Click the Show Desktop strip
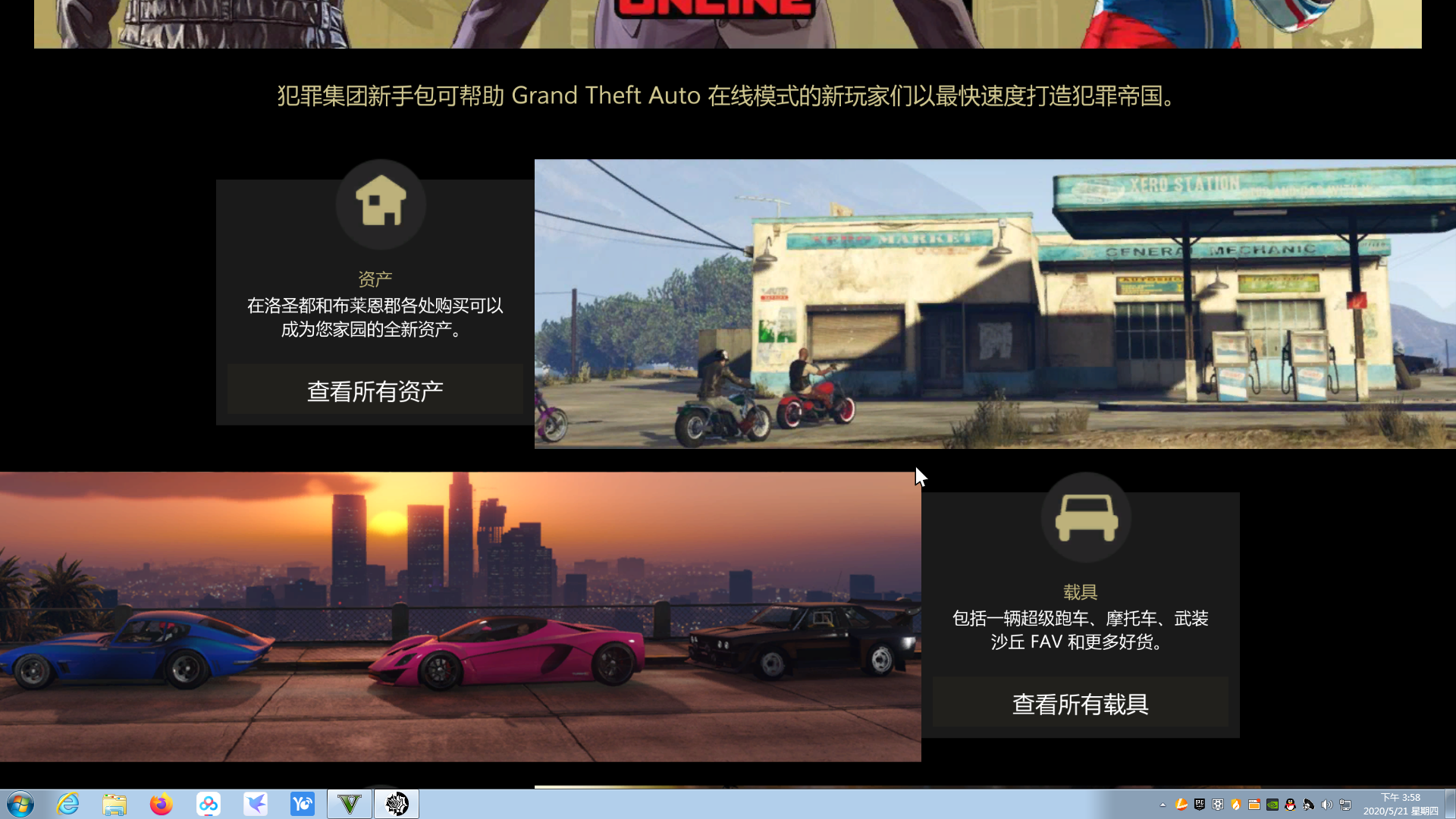Image resolution: width=1456 pixels, height=819 pixels. [1450, 804]
